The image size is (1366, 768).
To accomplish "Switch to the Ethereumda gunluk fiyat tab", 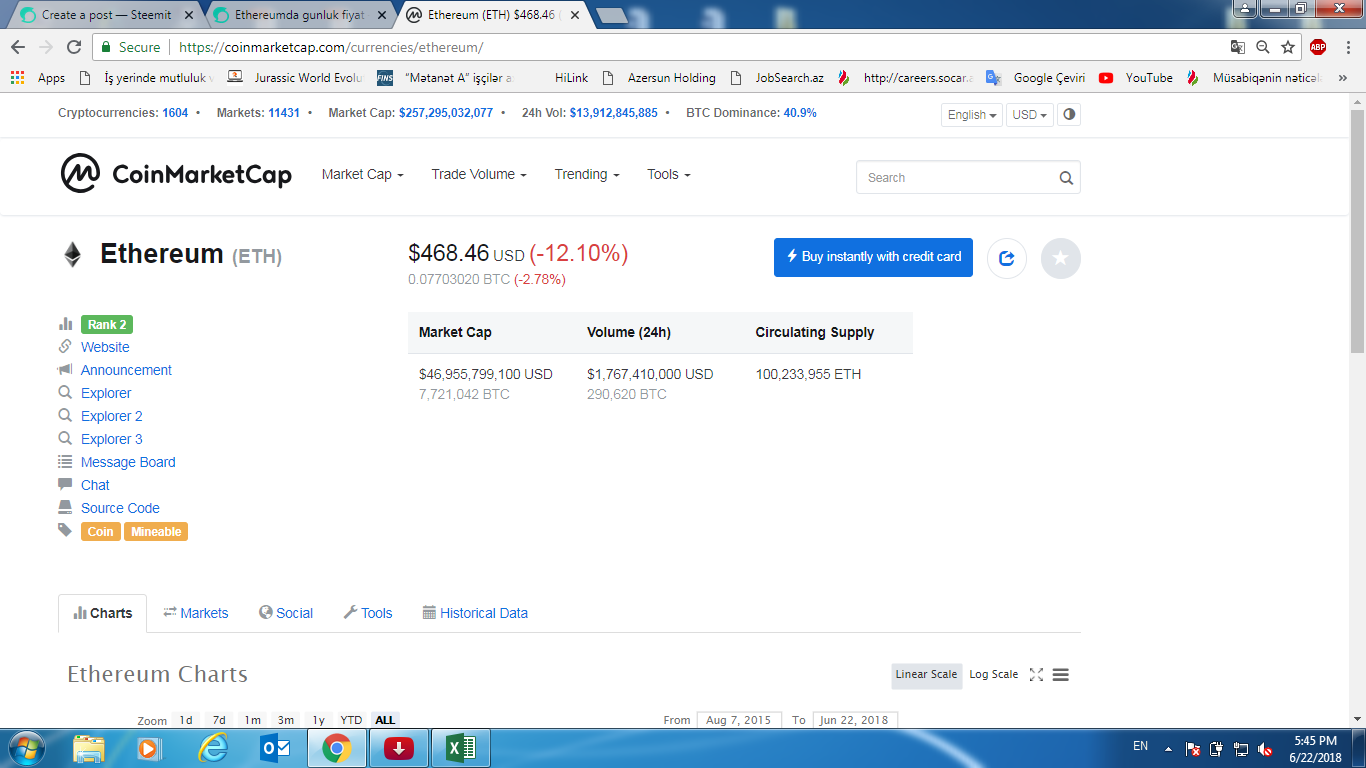I will (x=299, y=15).
